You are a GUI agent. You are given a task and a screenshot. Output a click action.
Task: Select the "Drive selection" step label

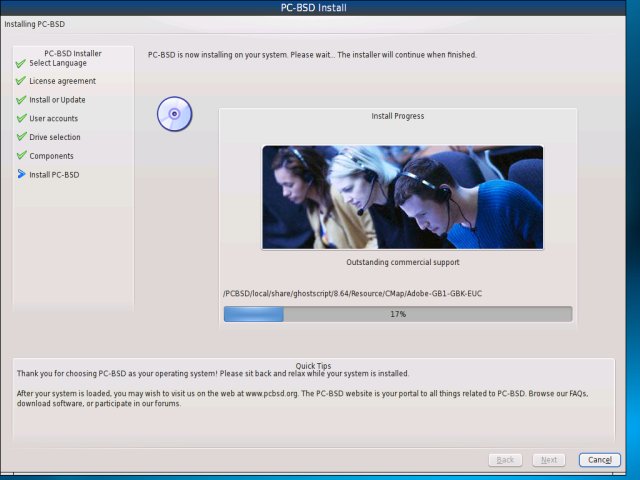(55, 137)
